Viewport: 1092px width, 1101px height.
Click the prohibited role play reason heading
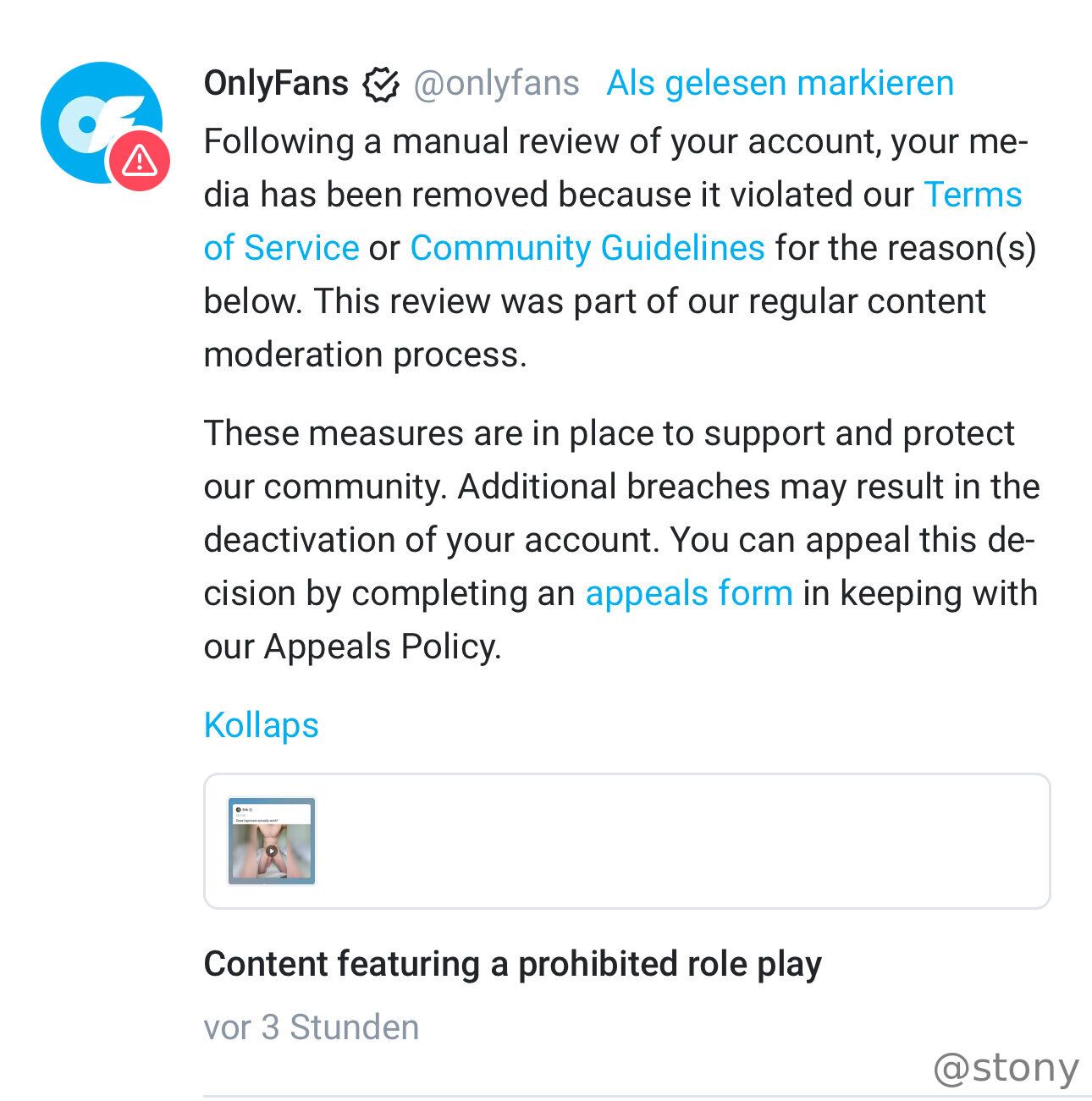pyautogui.click(x=512, y=964)
